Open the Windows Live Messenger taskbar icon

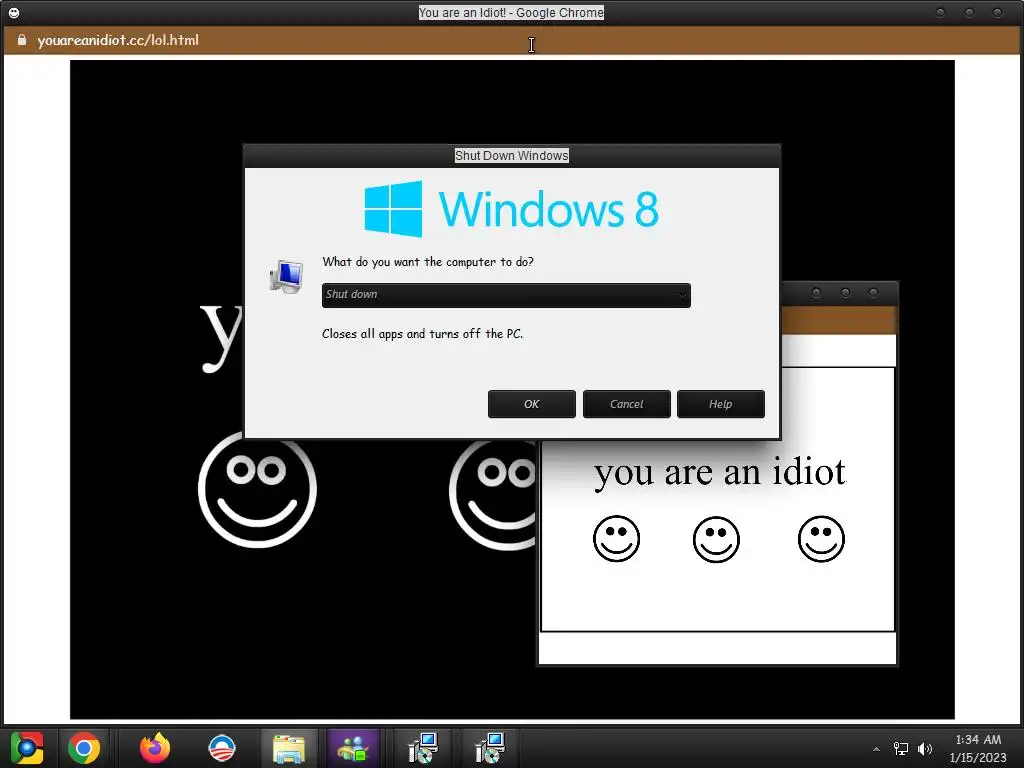353,748
